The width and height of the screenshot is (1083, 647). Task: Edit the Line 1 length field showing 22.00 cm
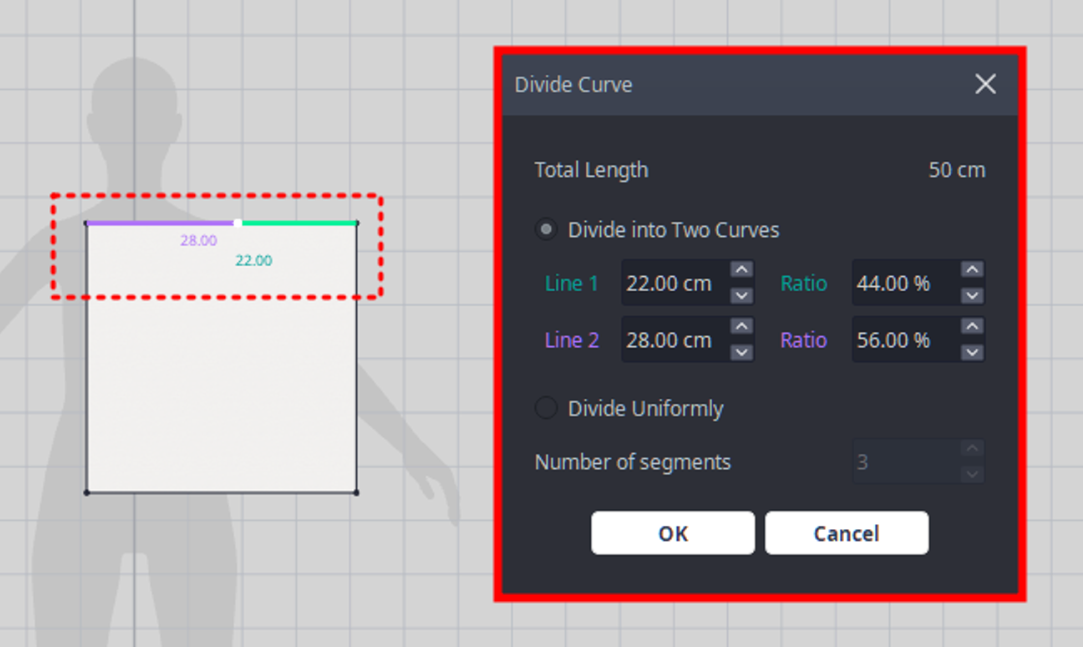[x=672, y=282]
